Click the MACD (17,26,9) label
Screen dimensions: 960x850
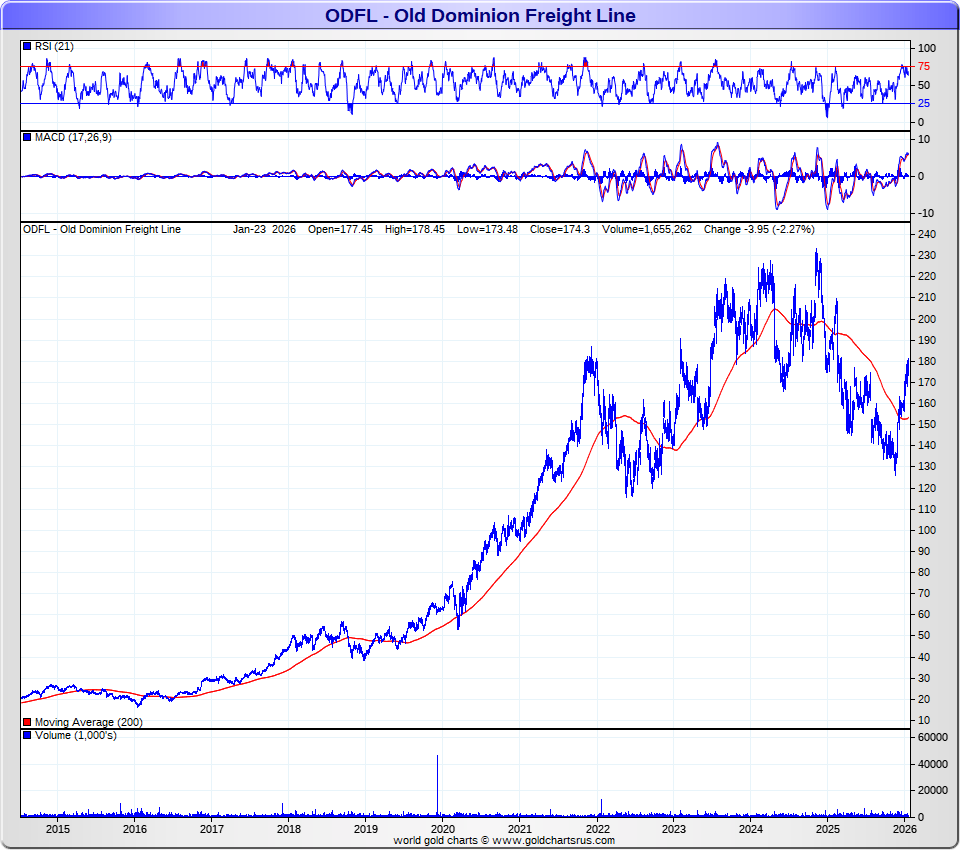pos(73,137)
